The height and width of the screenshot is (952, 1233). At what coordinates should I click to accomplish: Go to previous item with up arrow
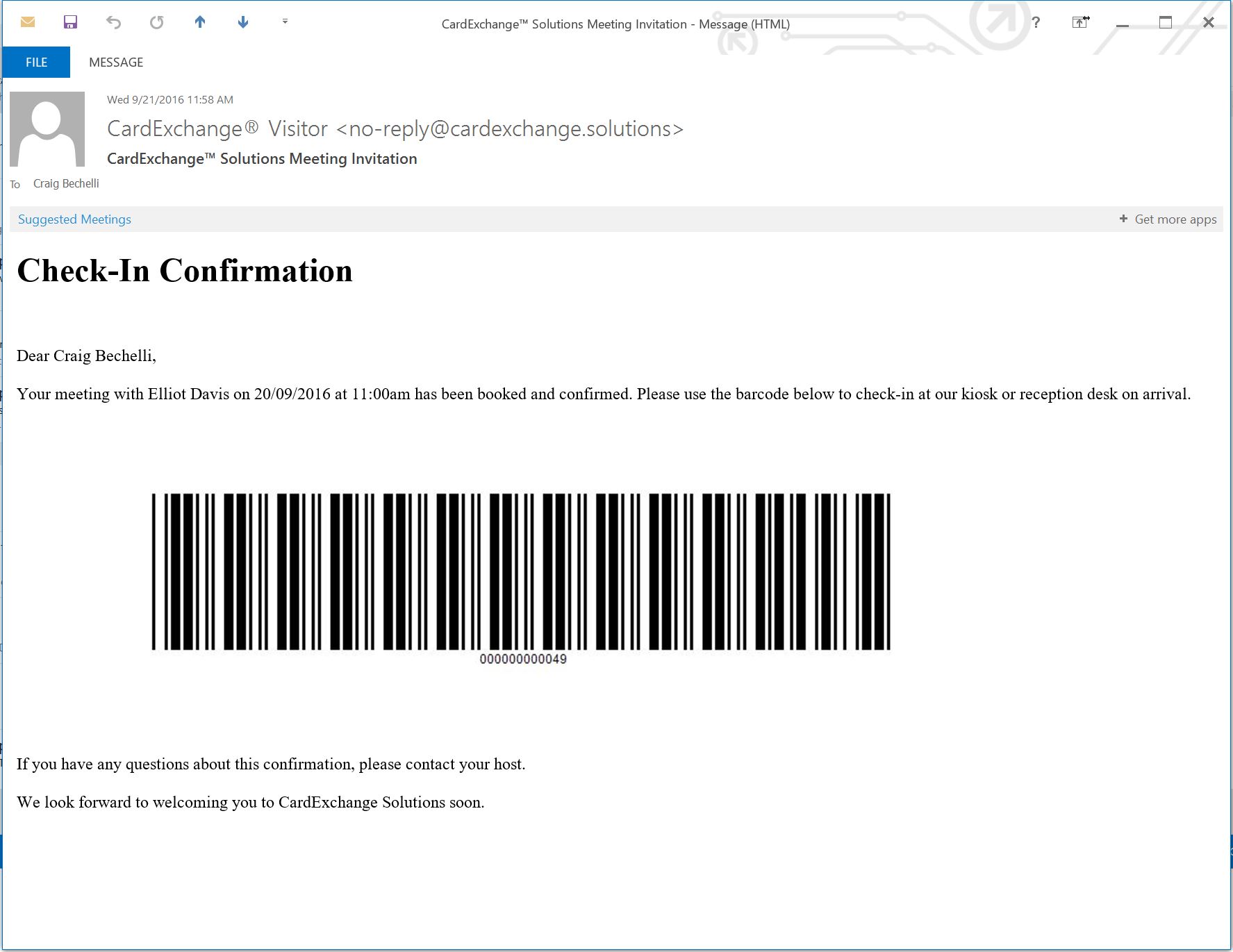click(x=200, y=22)
